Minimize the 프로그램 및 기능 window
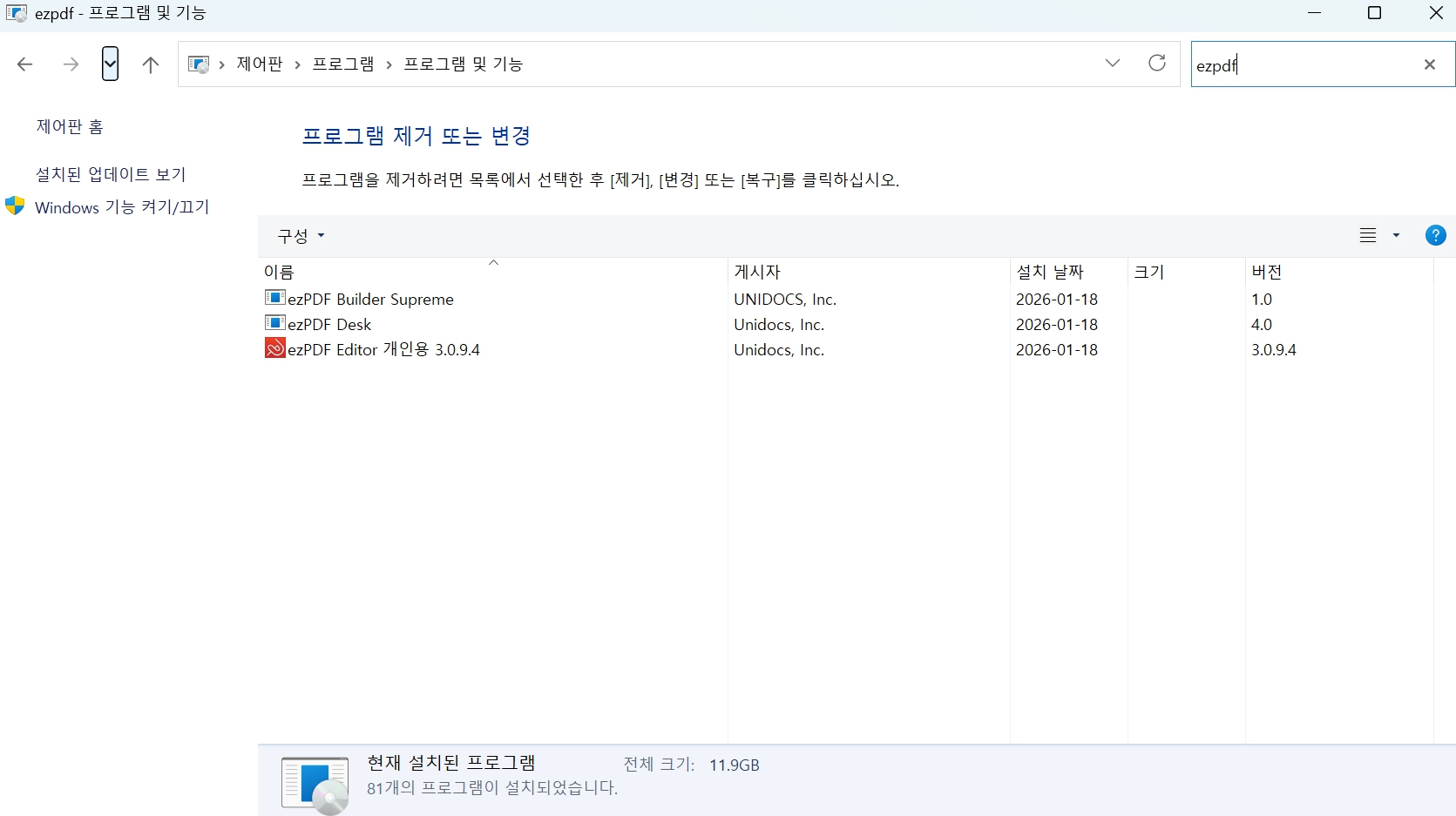1456x816 pixels. tap(1315, 13)
